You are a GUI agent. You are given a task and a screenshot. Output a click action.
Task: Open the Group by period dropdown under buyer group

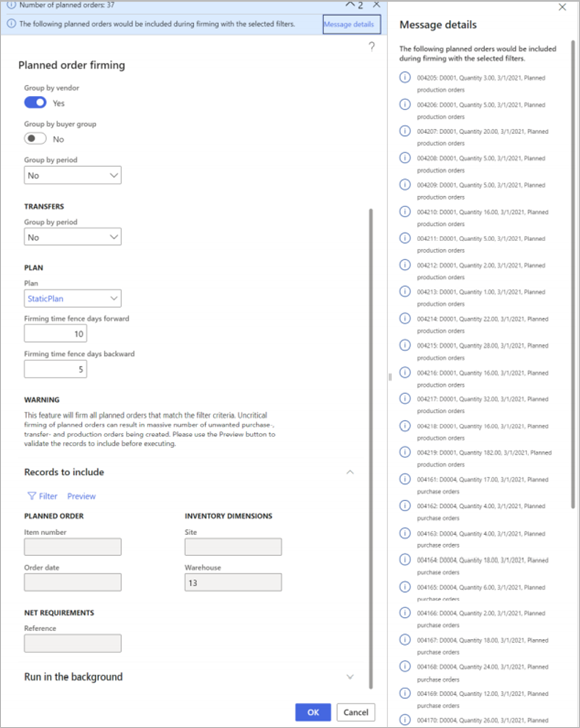(73, 175)
